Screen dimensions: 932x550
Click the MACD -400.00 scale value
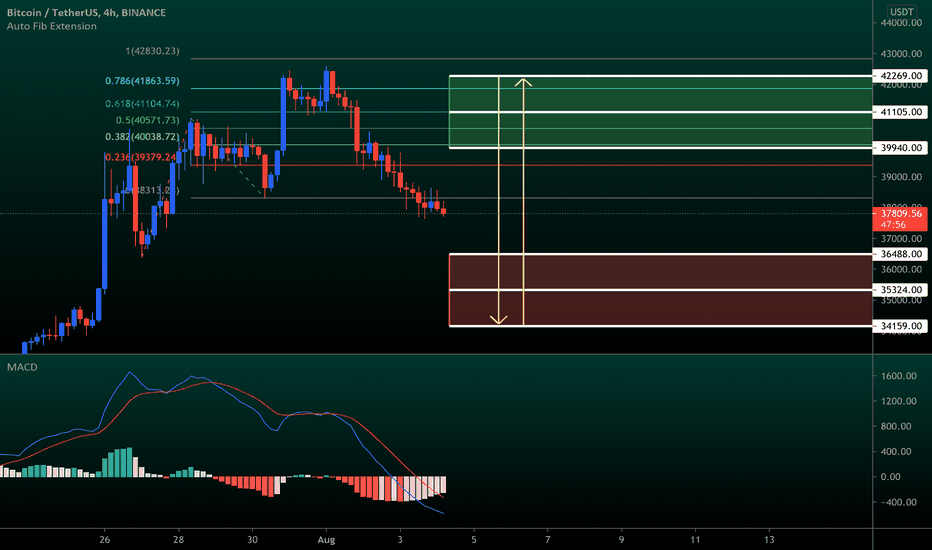click(898, 502)
